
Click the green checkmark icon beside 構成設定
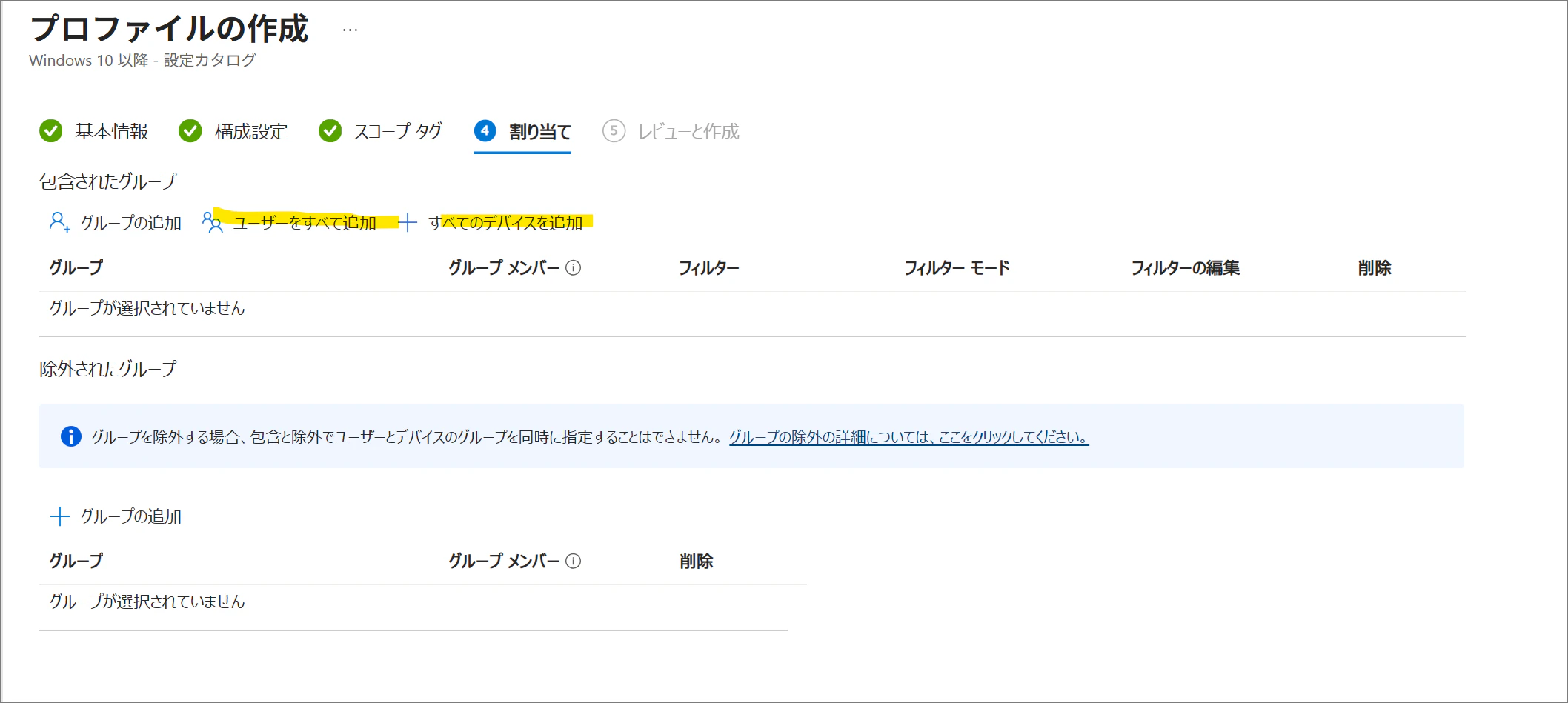click(x=190, y=131)
